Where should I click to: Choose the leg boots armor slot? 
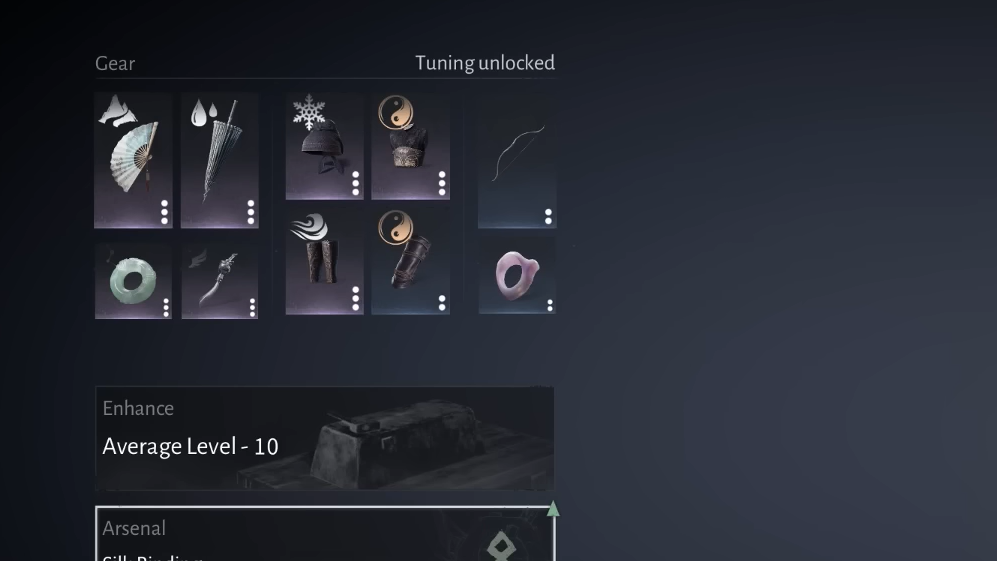[324, 261]
